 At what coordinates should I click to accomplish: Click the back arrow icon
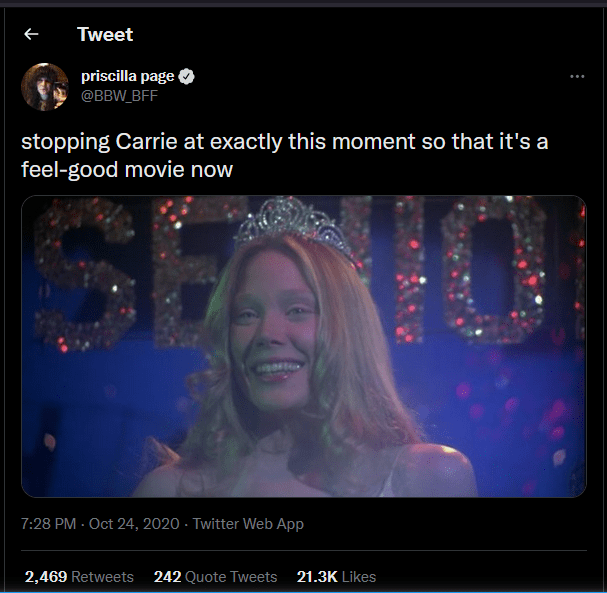pos(31,34)
